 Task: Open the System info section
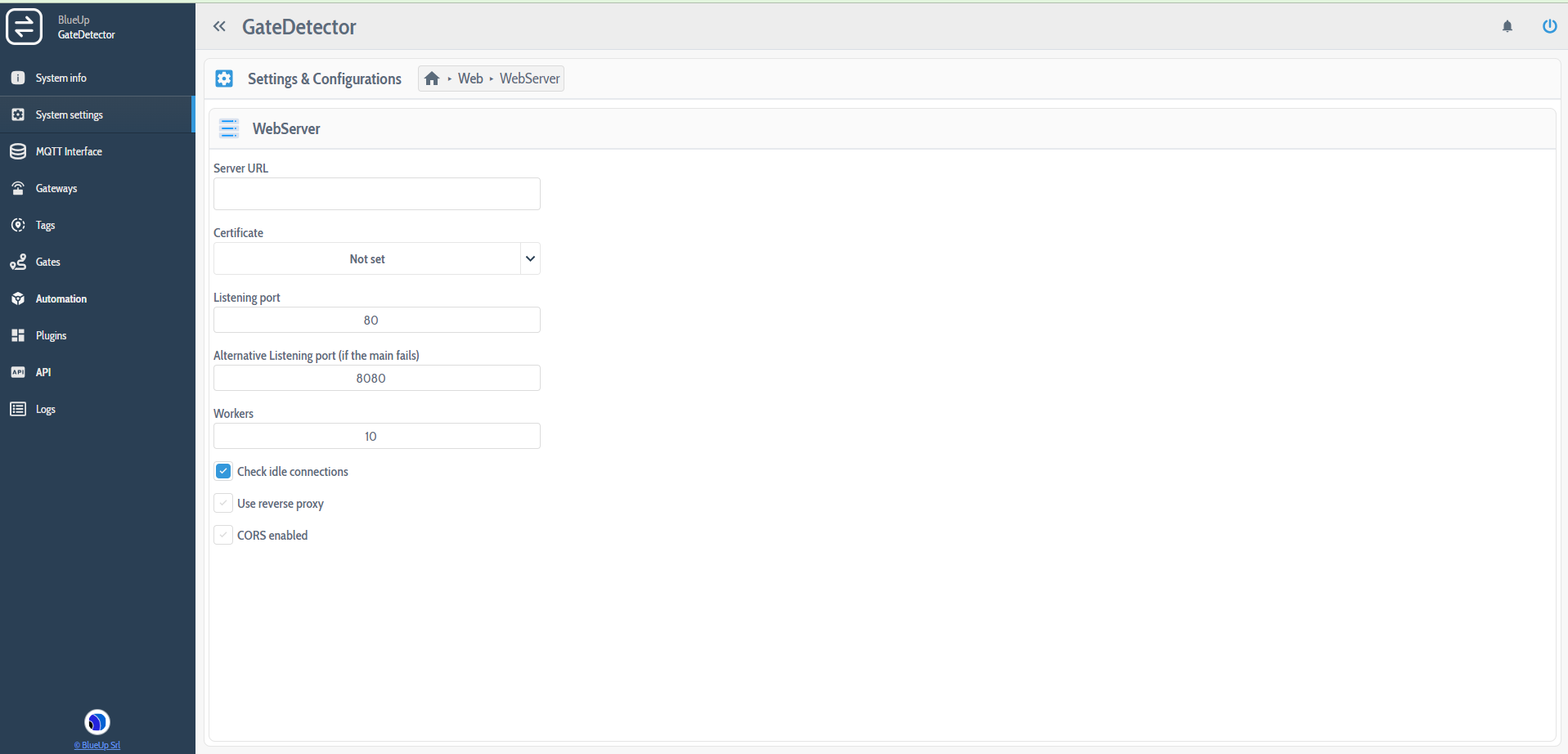pos(61,78)
